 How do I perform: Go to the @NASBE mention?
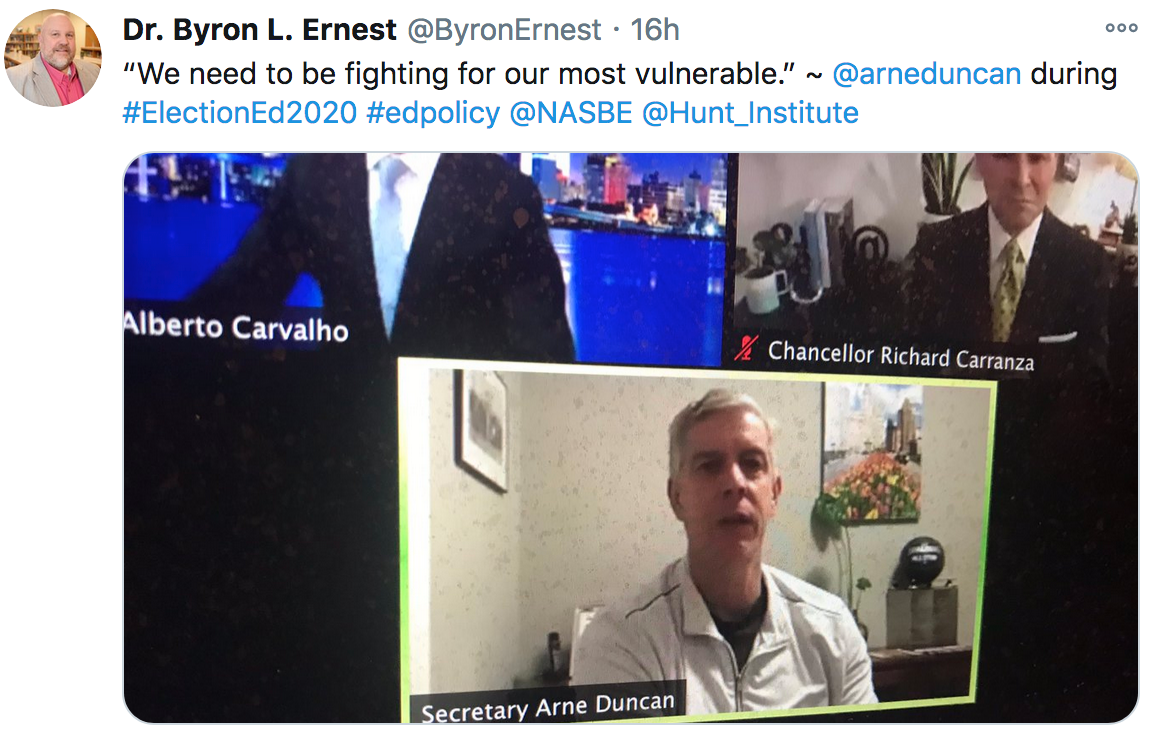point(571,113)
